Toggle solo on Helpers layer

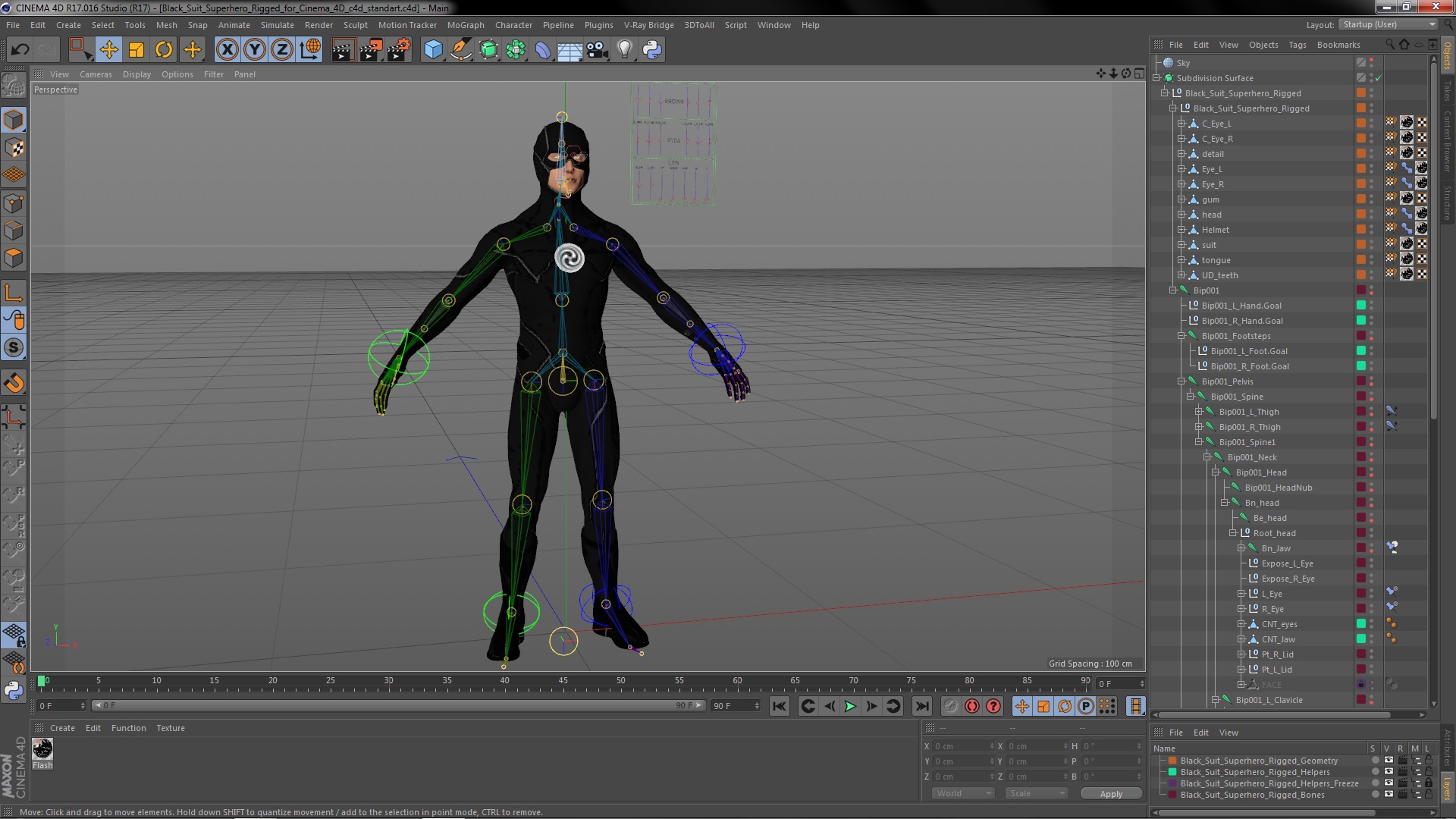point(1375,772)
